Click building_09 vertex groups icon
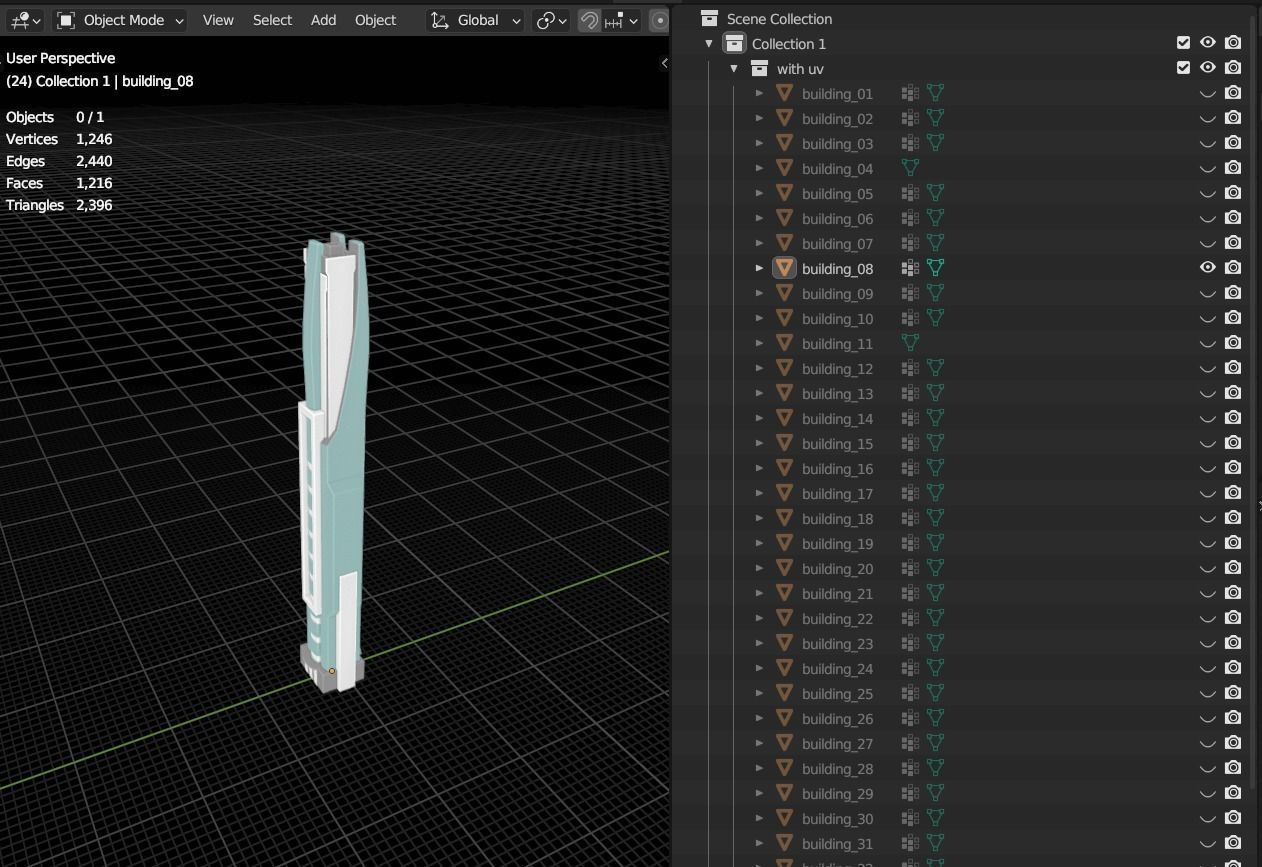This screenshot has height=867, width=1262. [x=910, y=293]
